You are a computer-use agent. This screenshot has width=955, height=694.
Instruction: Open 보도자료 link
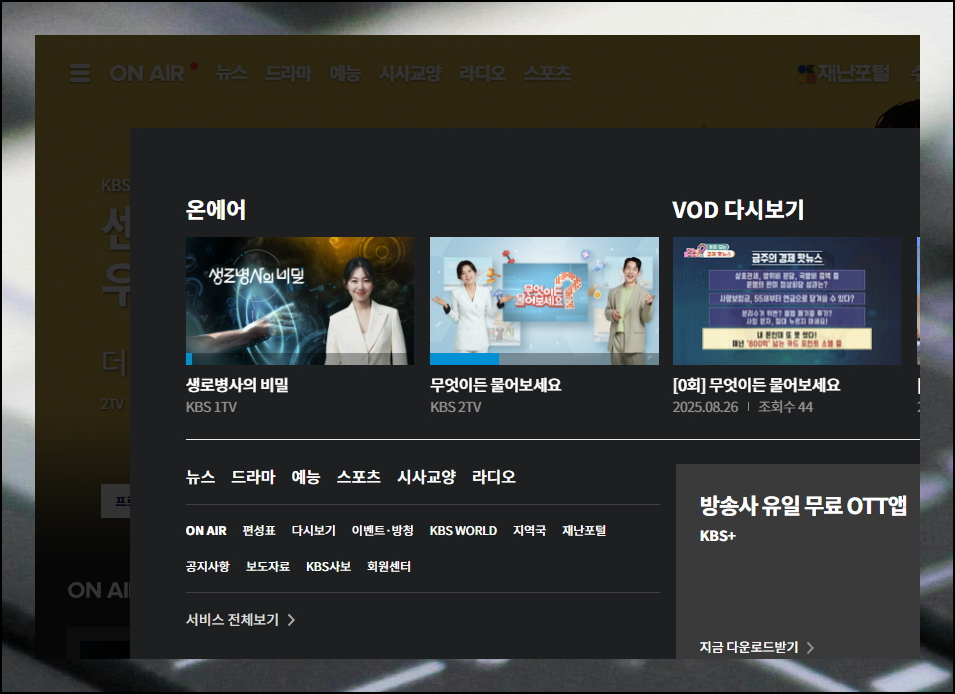tap(268, 567)
